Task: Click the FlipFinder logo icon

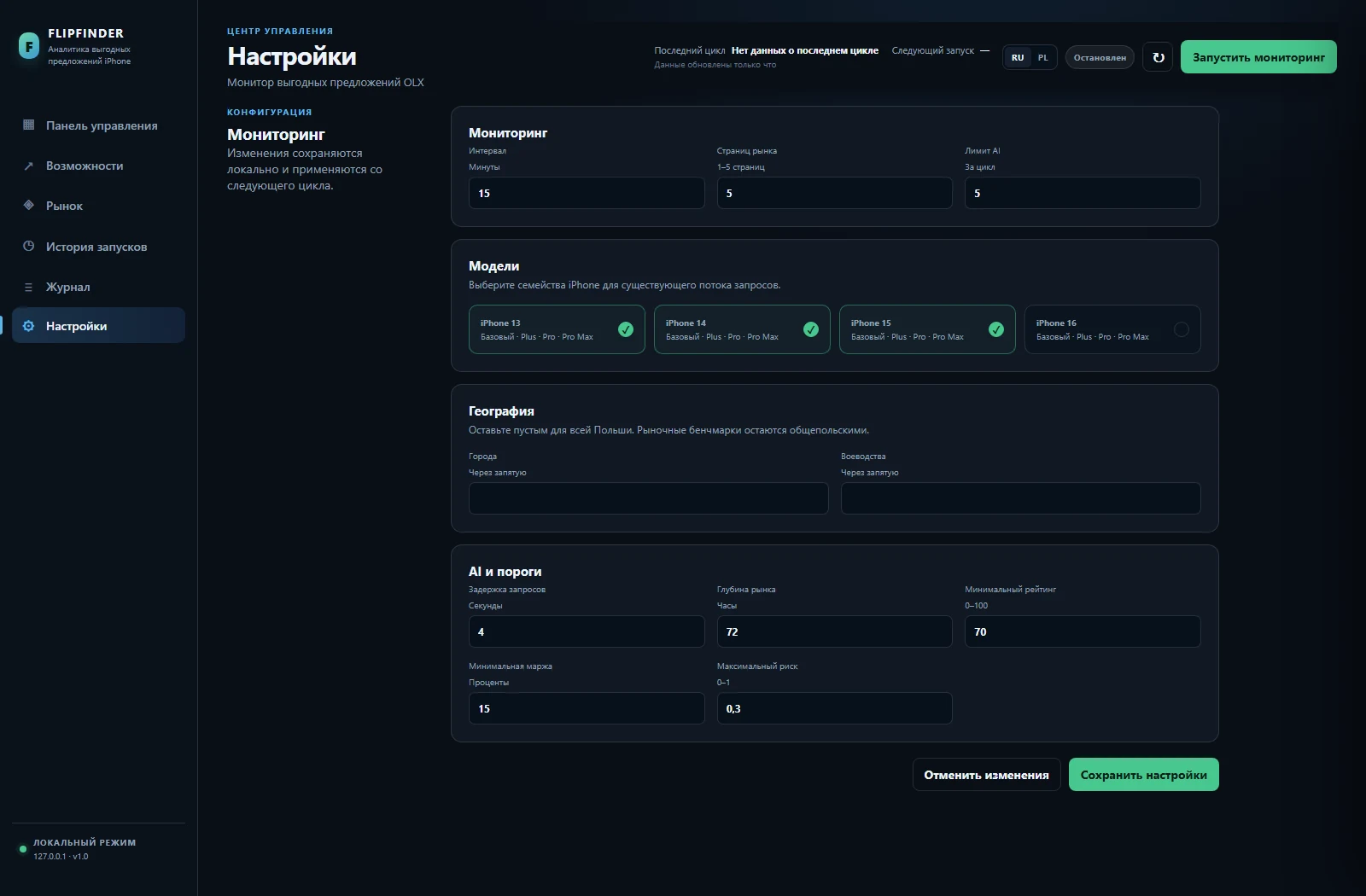Action: coord(29,46)
